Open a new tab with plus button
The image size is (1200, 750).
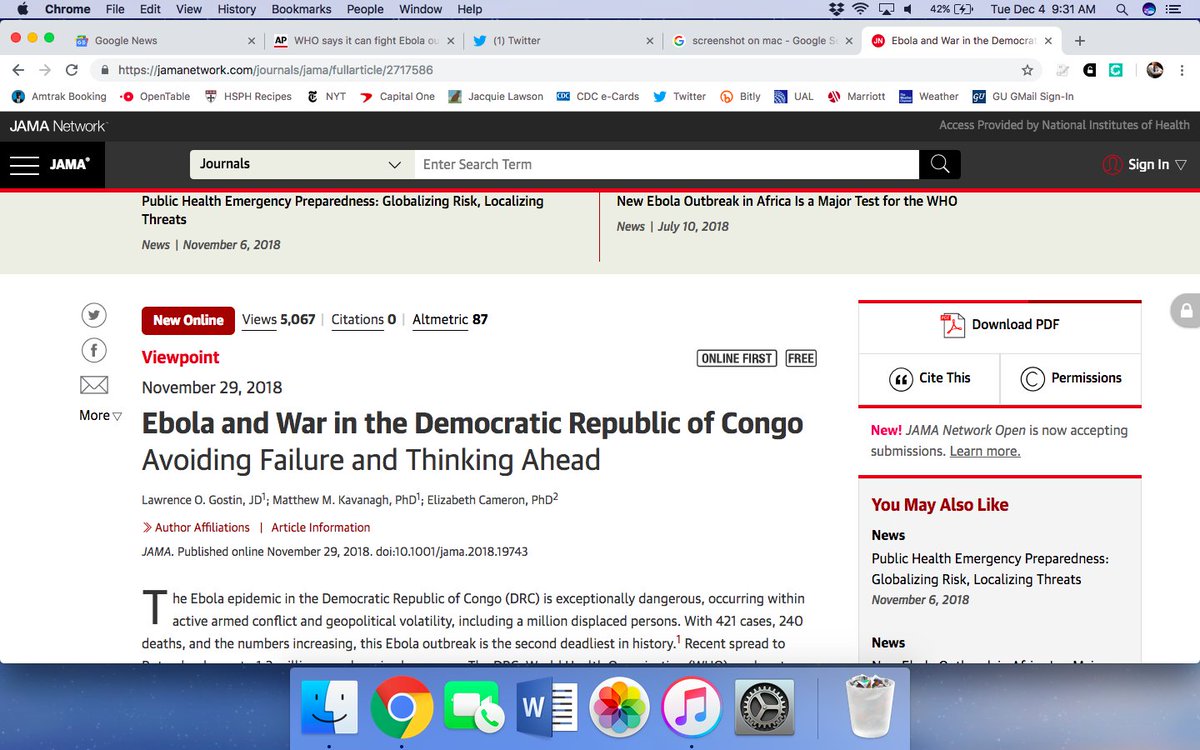pyautogui.click(x=1080, y=41)
